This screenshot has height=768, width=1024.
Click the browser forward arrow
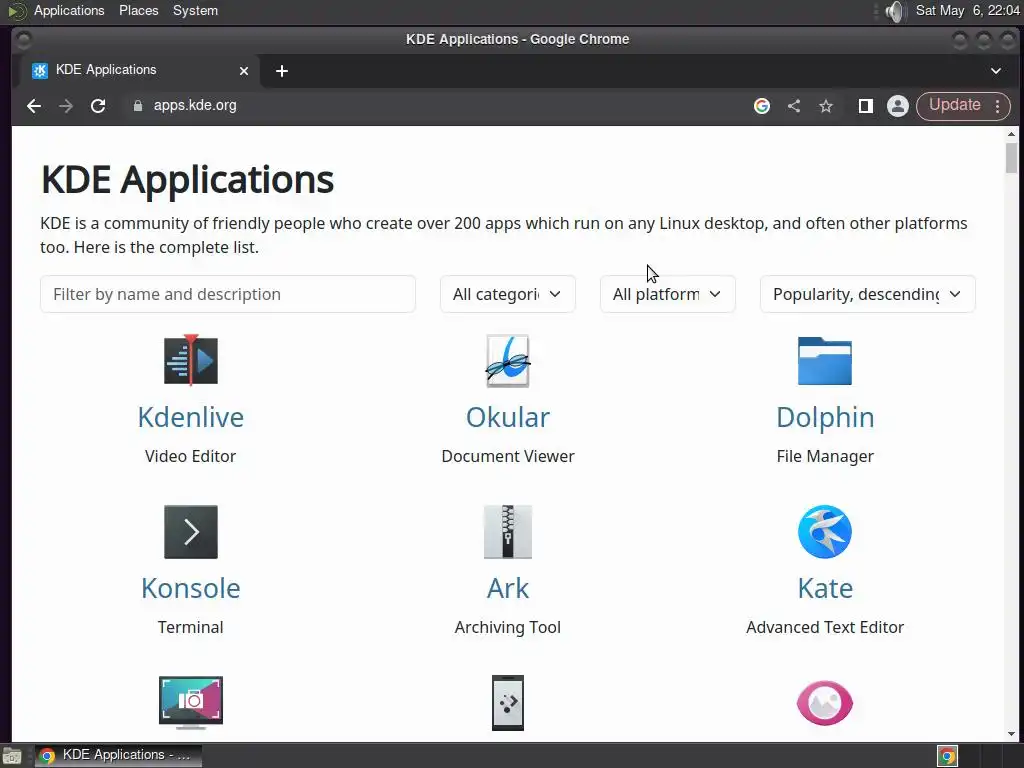coord(66,106)
